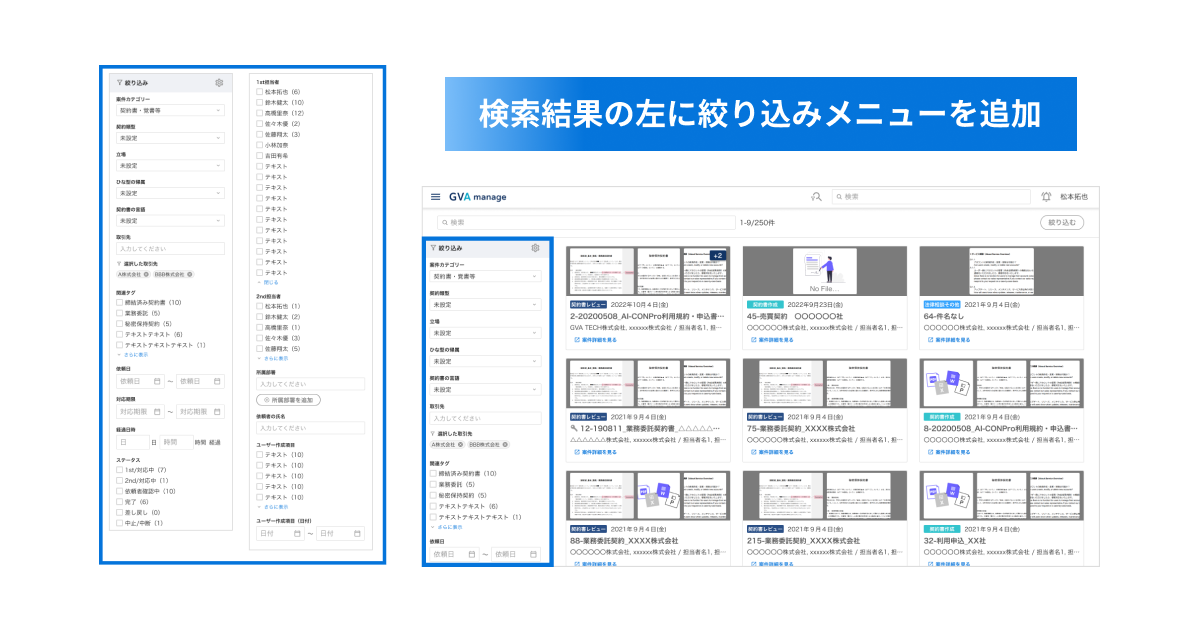Click the 契約書作成 tag on 45-売買契約 card
Screen dimensions: 1200x630
coord(764,304)
